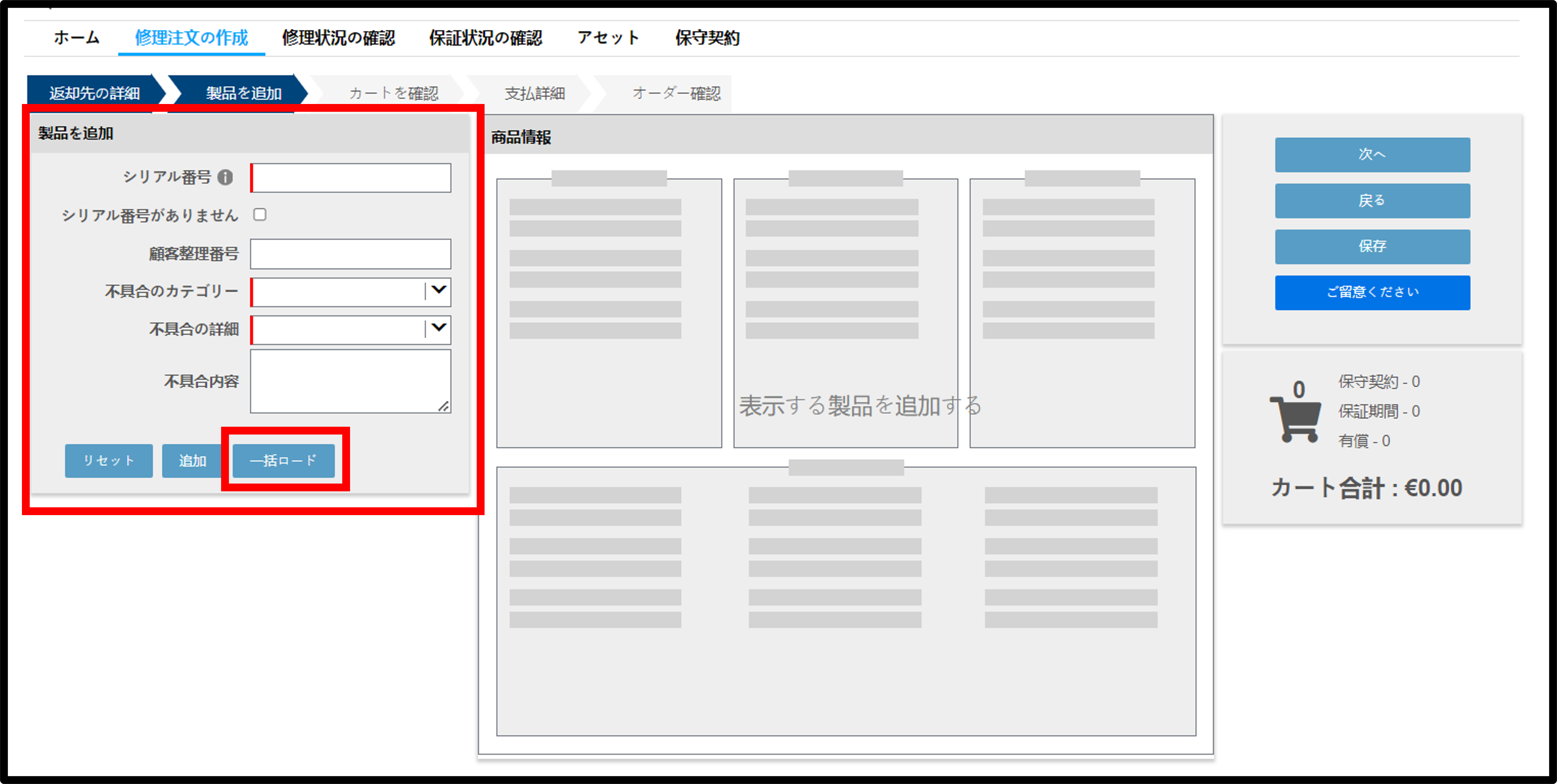Select the 保守契約 tab
Screen dimensions: 1557x784
coord(707,38)
